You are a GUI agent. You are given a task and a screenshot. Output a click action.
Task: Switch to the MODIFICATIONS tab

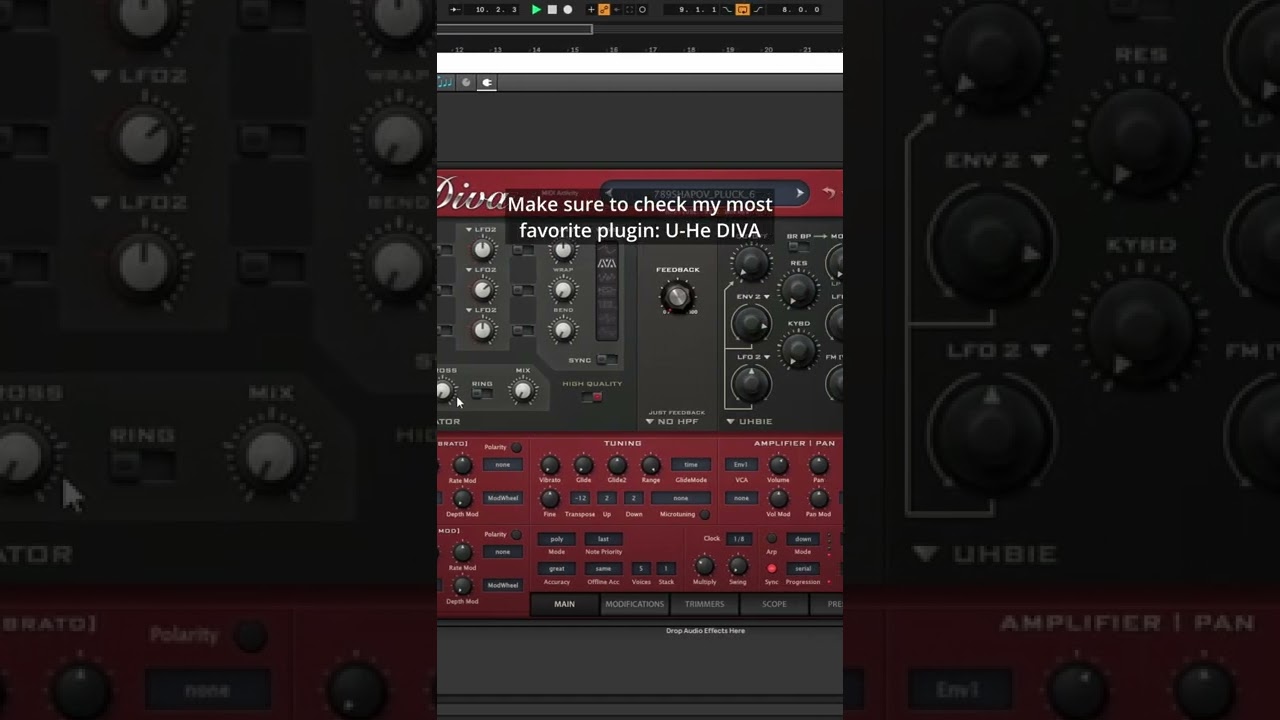634,604
